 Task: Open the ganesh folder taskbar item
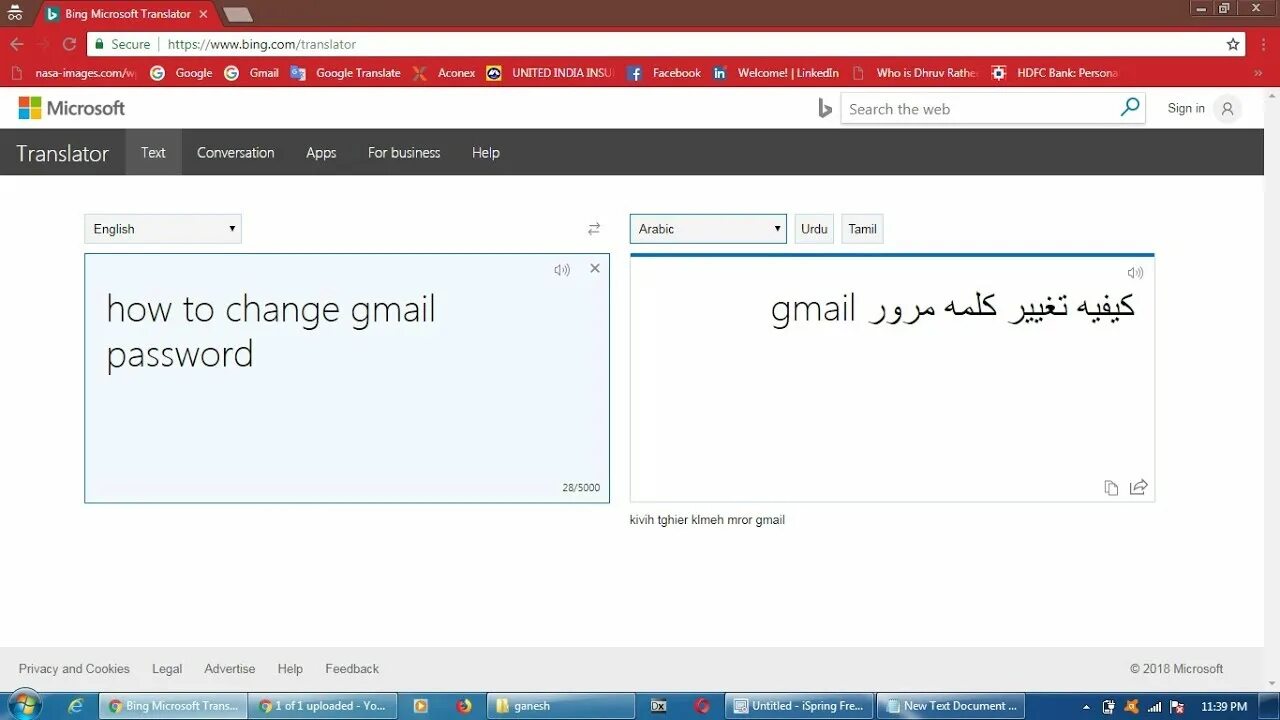pos(561,706)
